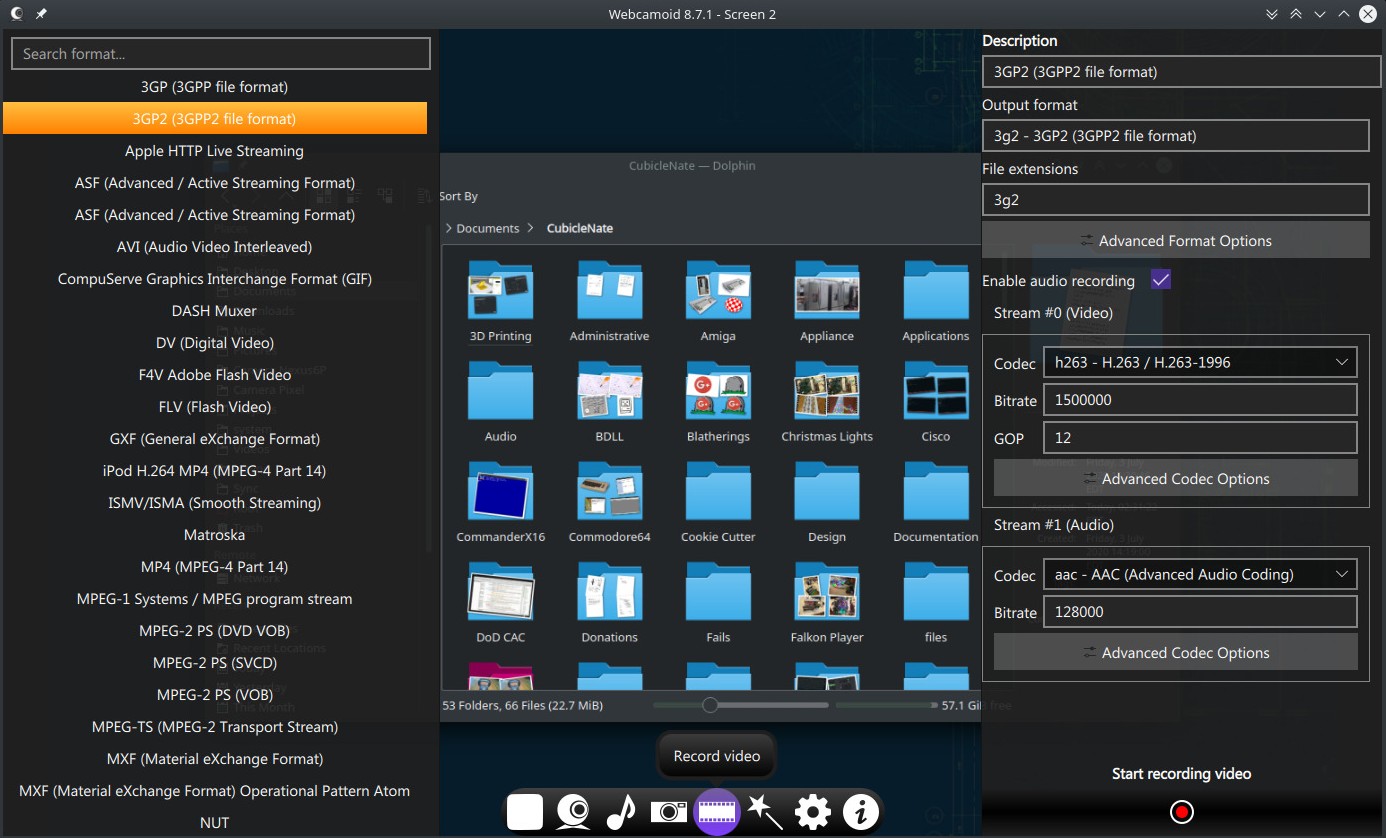Open the video codec dropdown showing h263
Screen dimensions: 1386x838
[x=1200, y=361]
